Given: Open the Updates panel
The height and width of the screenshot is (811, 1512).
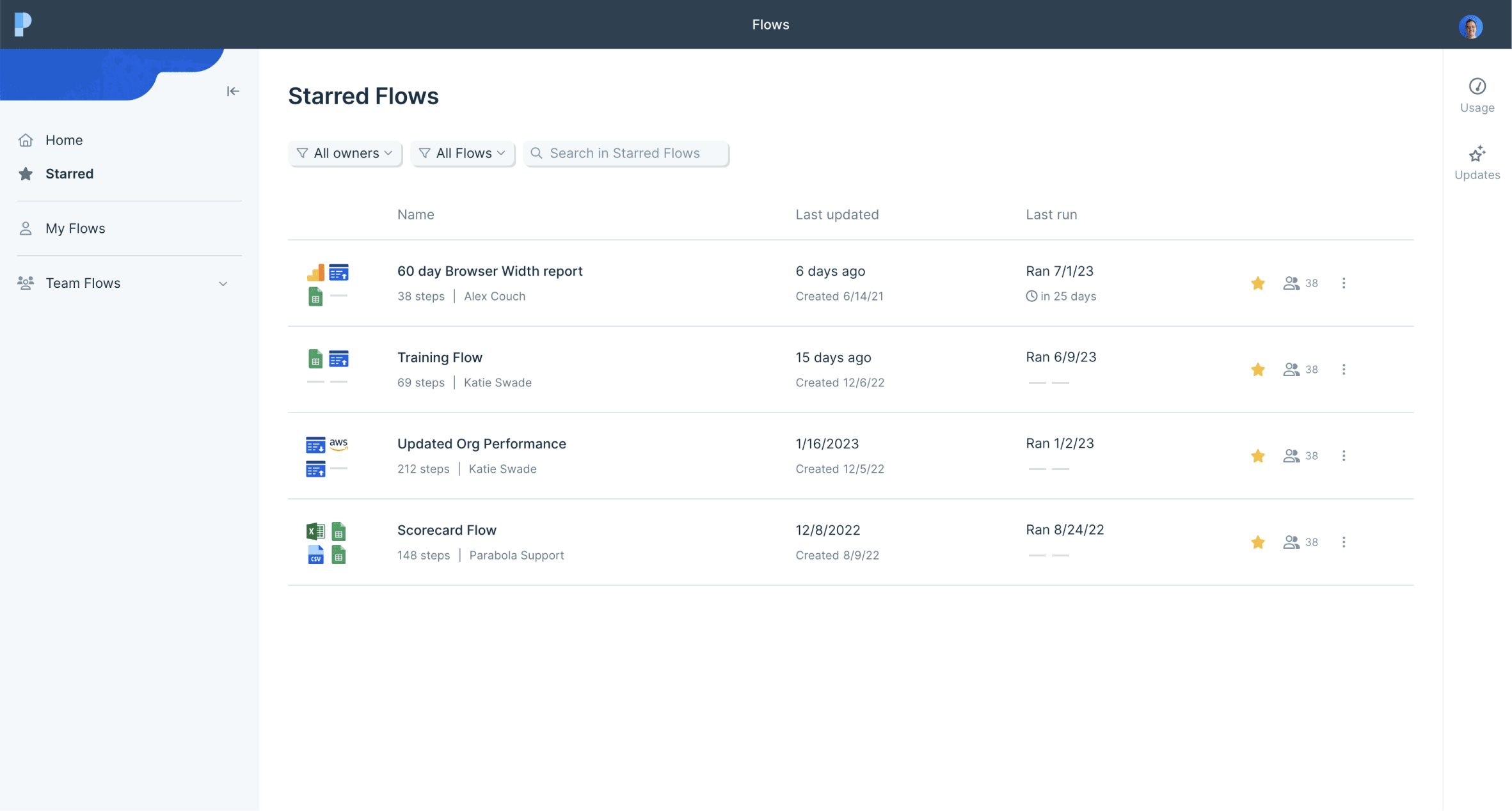Looking at the screenshot, I should pyautogui.click(x=1477, y=162).
